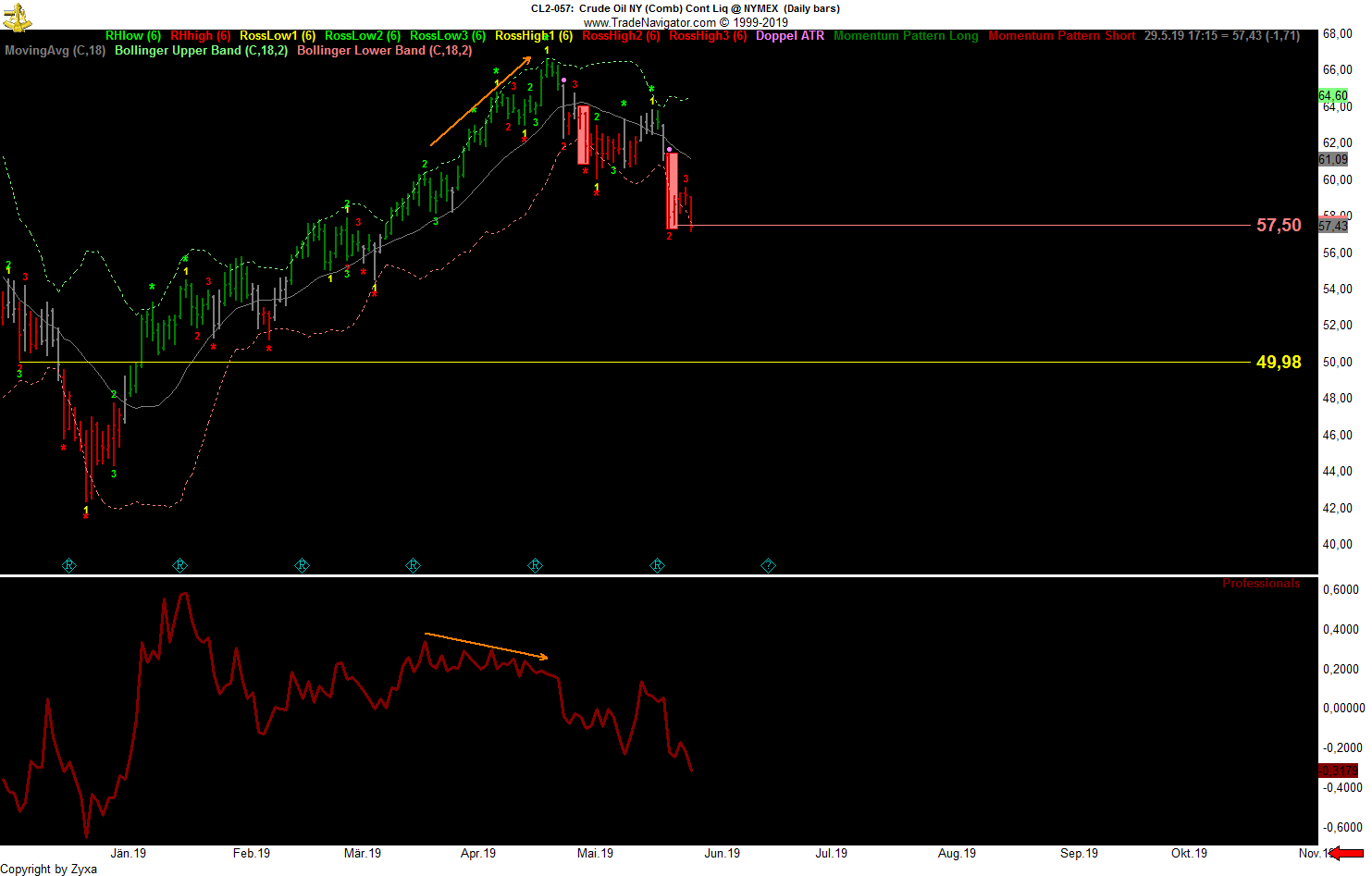Click the orange uptrend arrow on the chart
Viewport: 1372px width, 876px height.
481,102
